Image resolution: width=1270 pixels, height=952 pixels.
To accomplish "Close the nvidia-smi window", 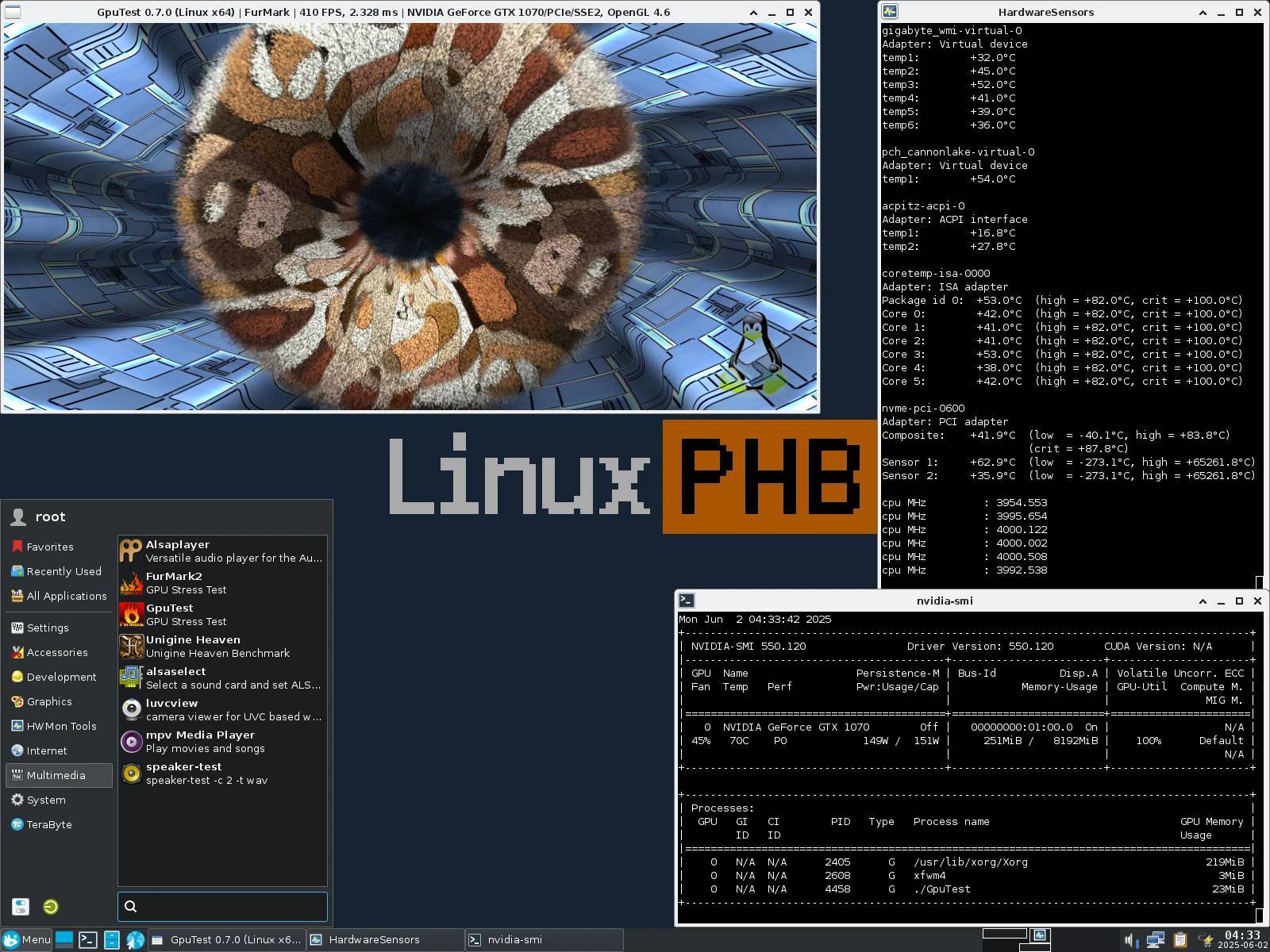I will point(1257,601).
